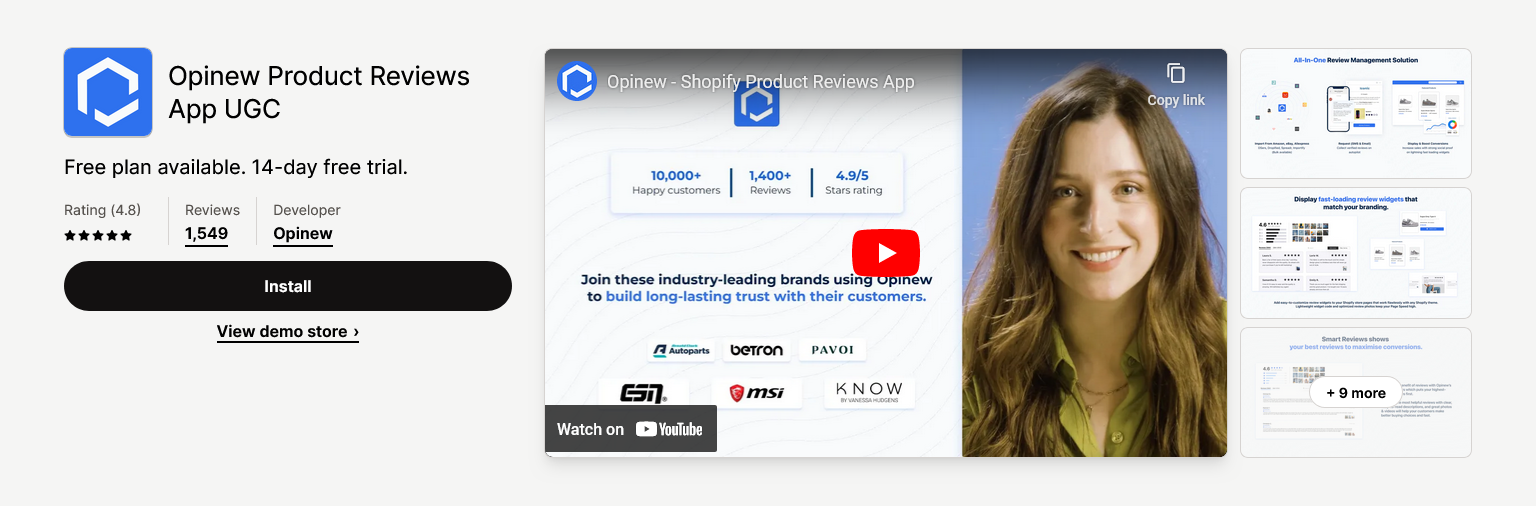This screenshot has width=1536, height=506.
Task: Open the Opinew developer link
Action: [x=303, y=234]
